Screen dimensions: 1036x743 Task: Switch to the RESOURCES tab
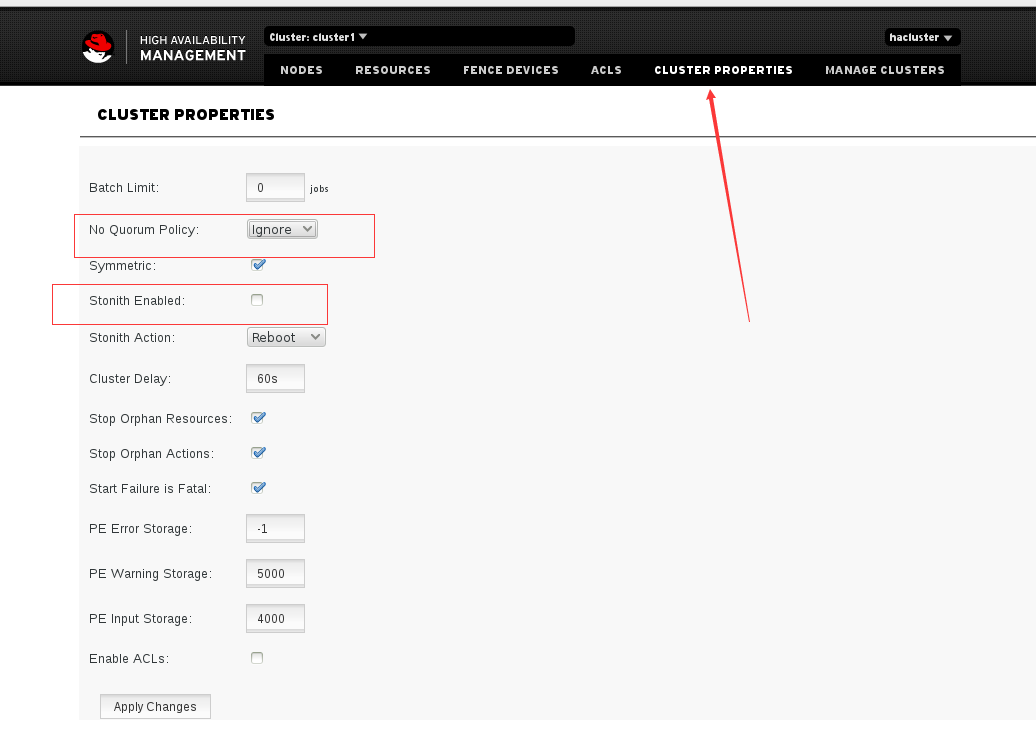tap(392, 70)
